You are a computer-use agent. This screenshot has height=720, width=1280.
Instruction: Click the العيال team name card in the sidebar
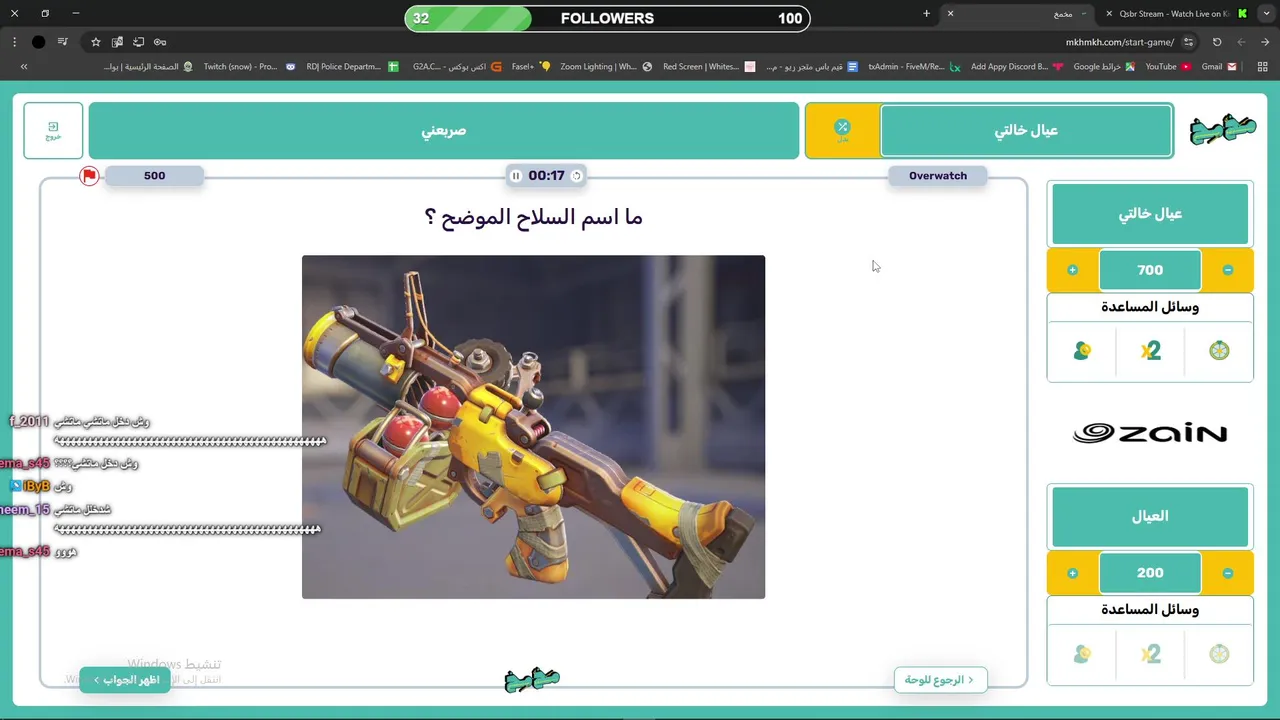[1150, 517]
